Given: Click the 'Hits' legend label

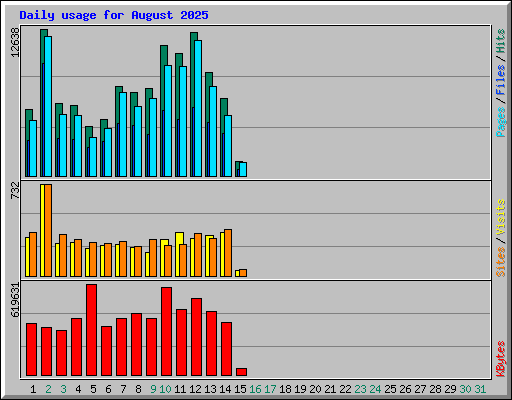Looking at the screenshot, I should pyautogui.click(x=501, y=41).
